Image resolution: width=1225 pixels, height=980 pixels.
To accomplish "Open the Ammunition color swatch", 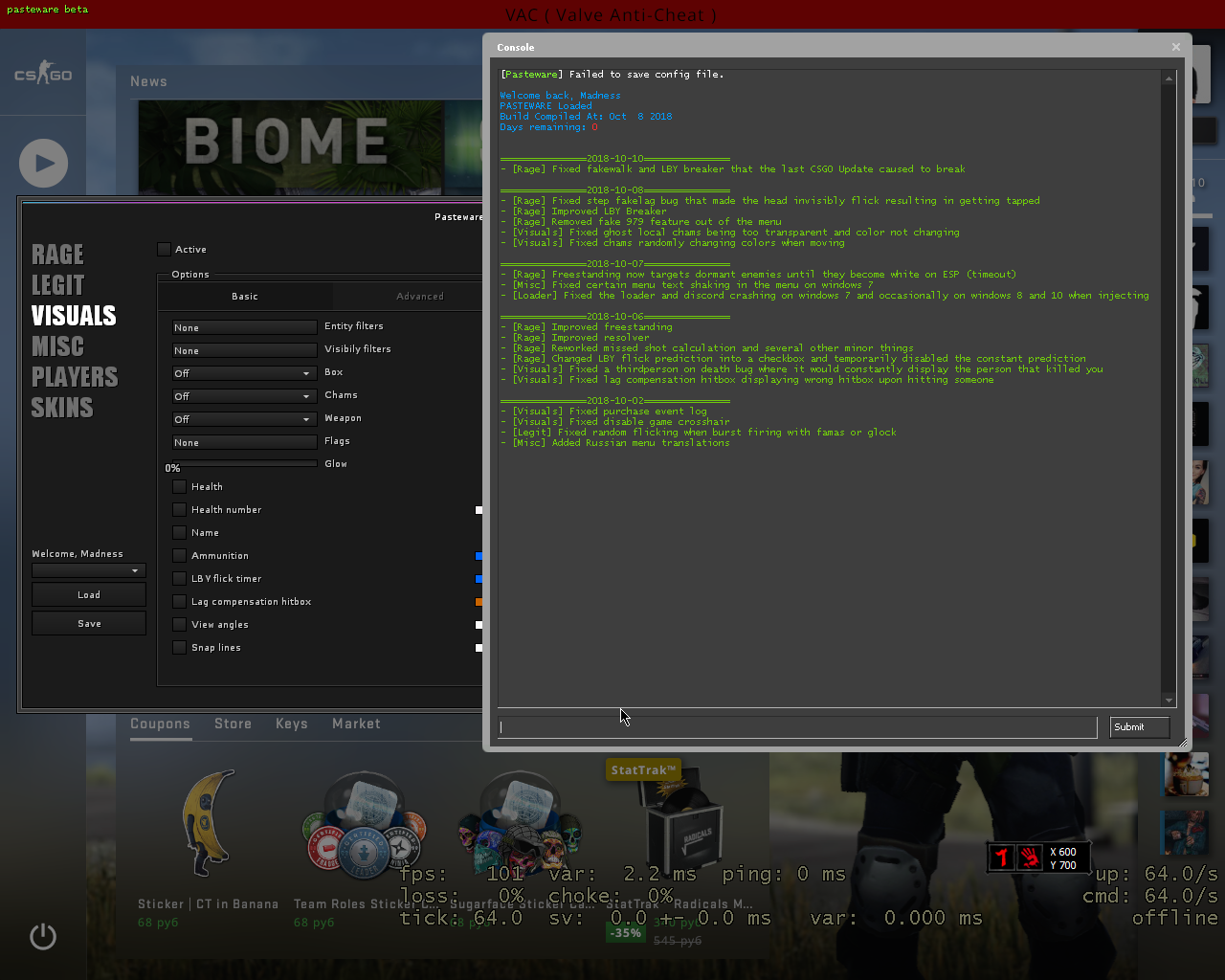I will (479, 556).
